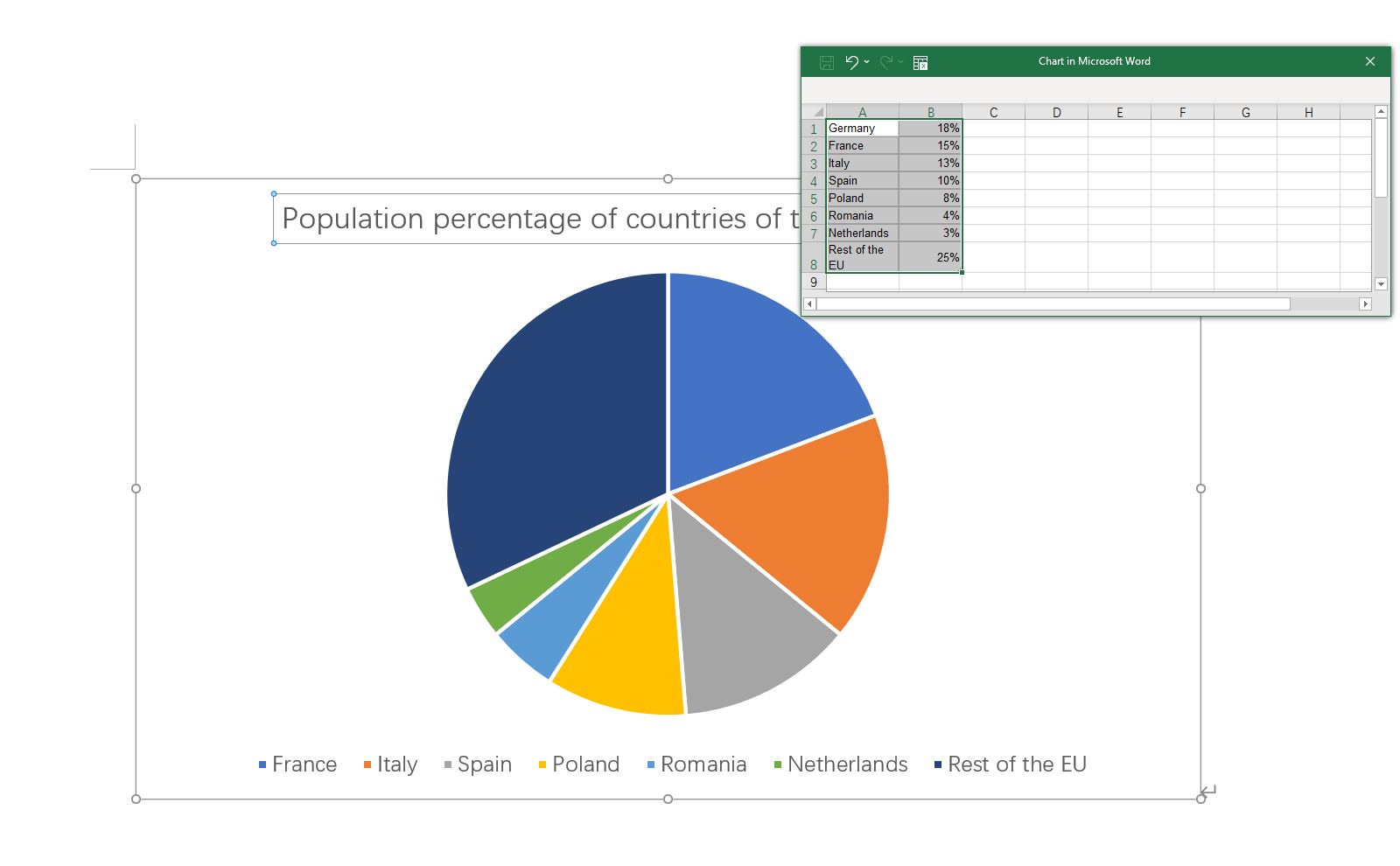The width and height of the screenshot is (1400, 866).
Task: Select column B header
Action: tap(931, 112)
